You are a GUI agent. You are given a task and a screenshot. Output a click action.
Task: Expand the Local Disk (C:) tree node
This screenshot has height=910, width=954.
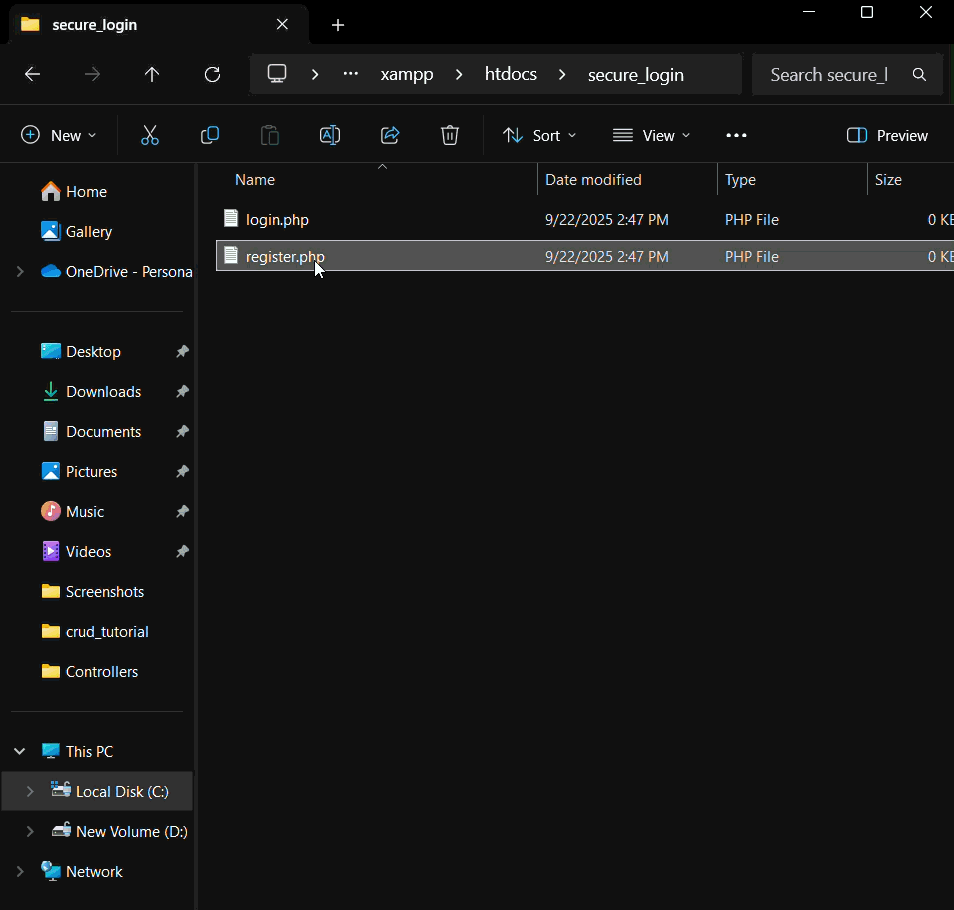pyautogui.click(x=30, y=791)
